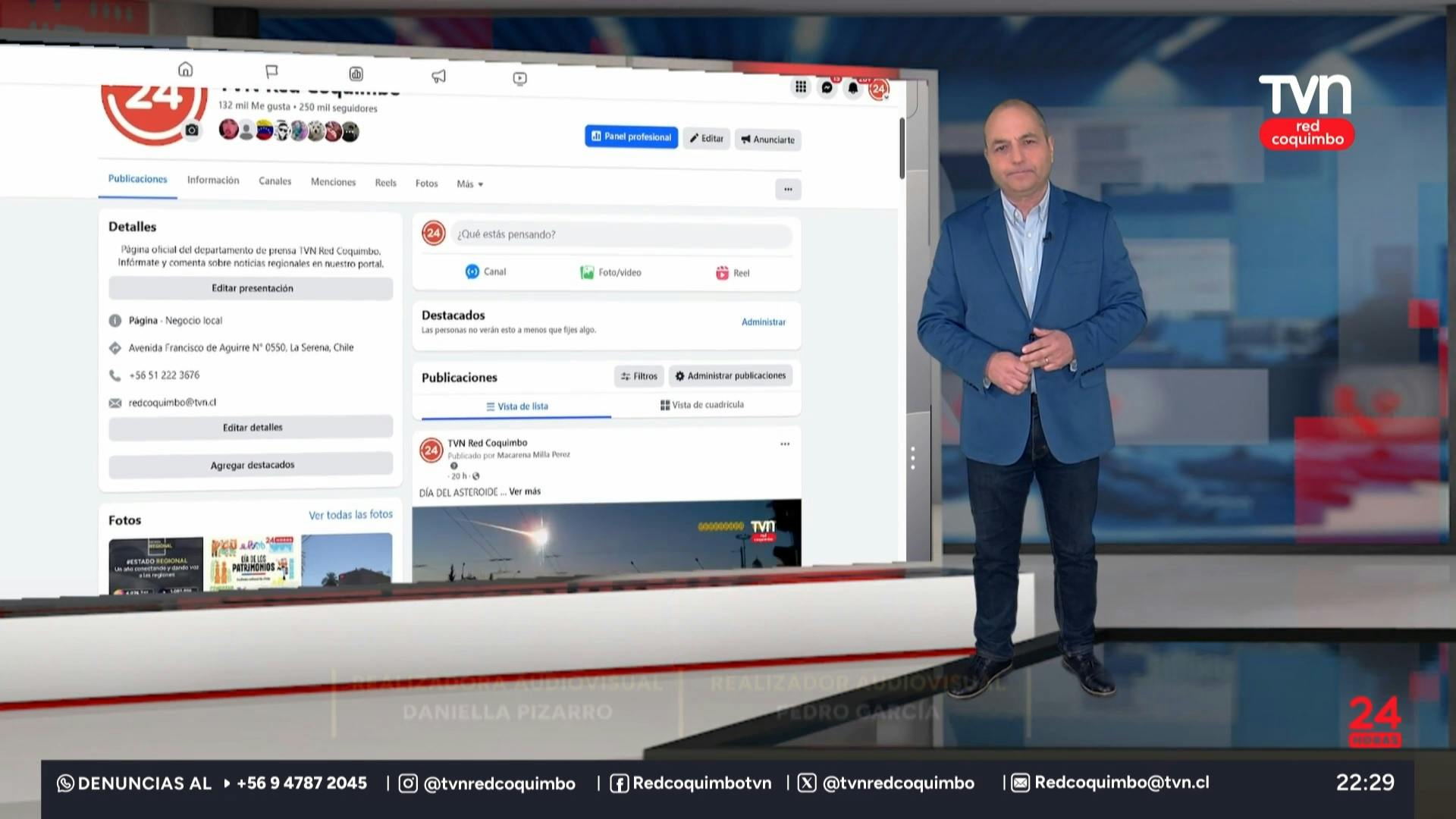Open the Canales tab
The height and width of the screenshot is (819, 1456).
275,181
